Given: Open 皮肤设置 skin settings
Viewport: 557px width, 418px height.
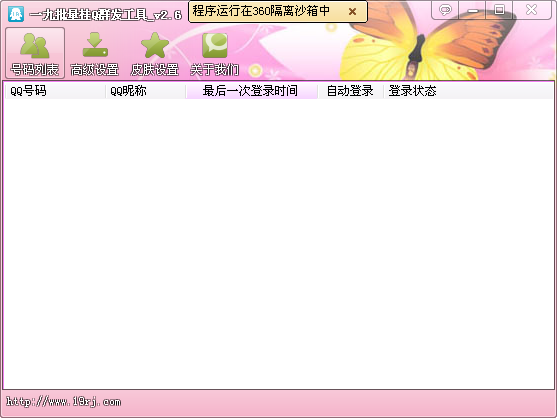Looking at the screenshot, I should click(155, 53).
